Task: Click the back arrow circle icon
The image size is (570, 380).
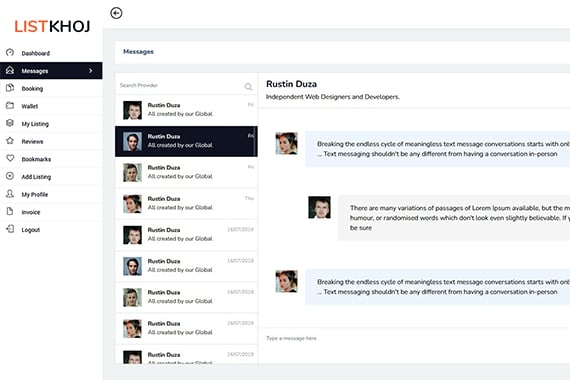Action: click(116, 13)
